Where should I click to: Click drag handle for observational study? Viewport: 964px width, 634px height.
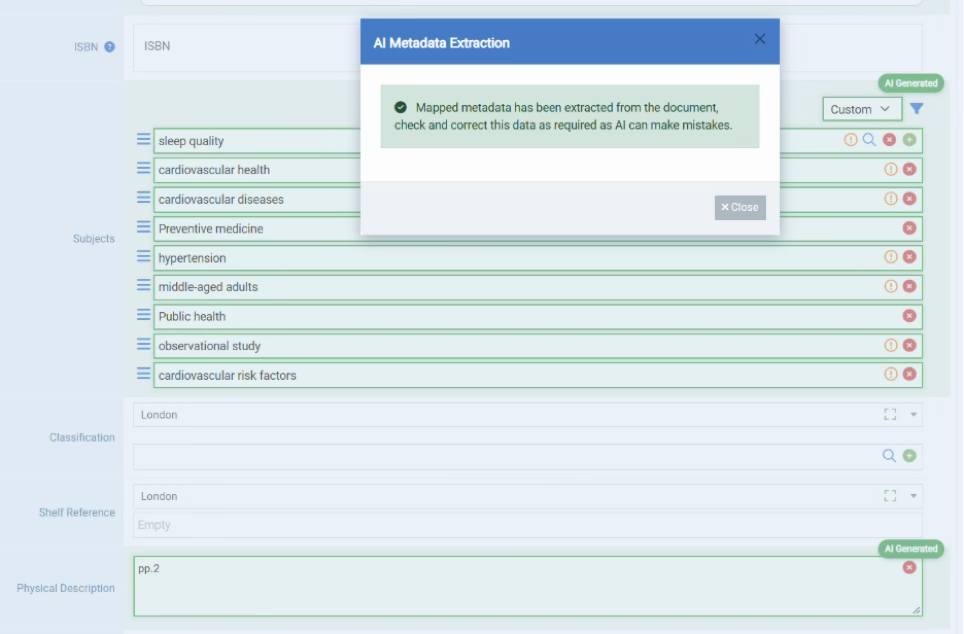(x=143, y=344)
